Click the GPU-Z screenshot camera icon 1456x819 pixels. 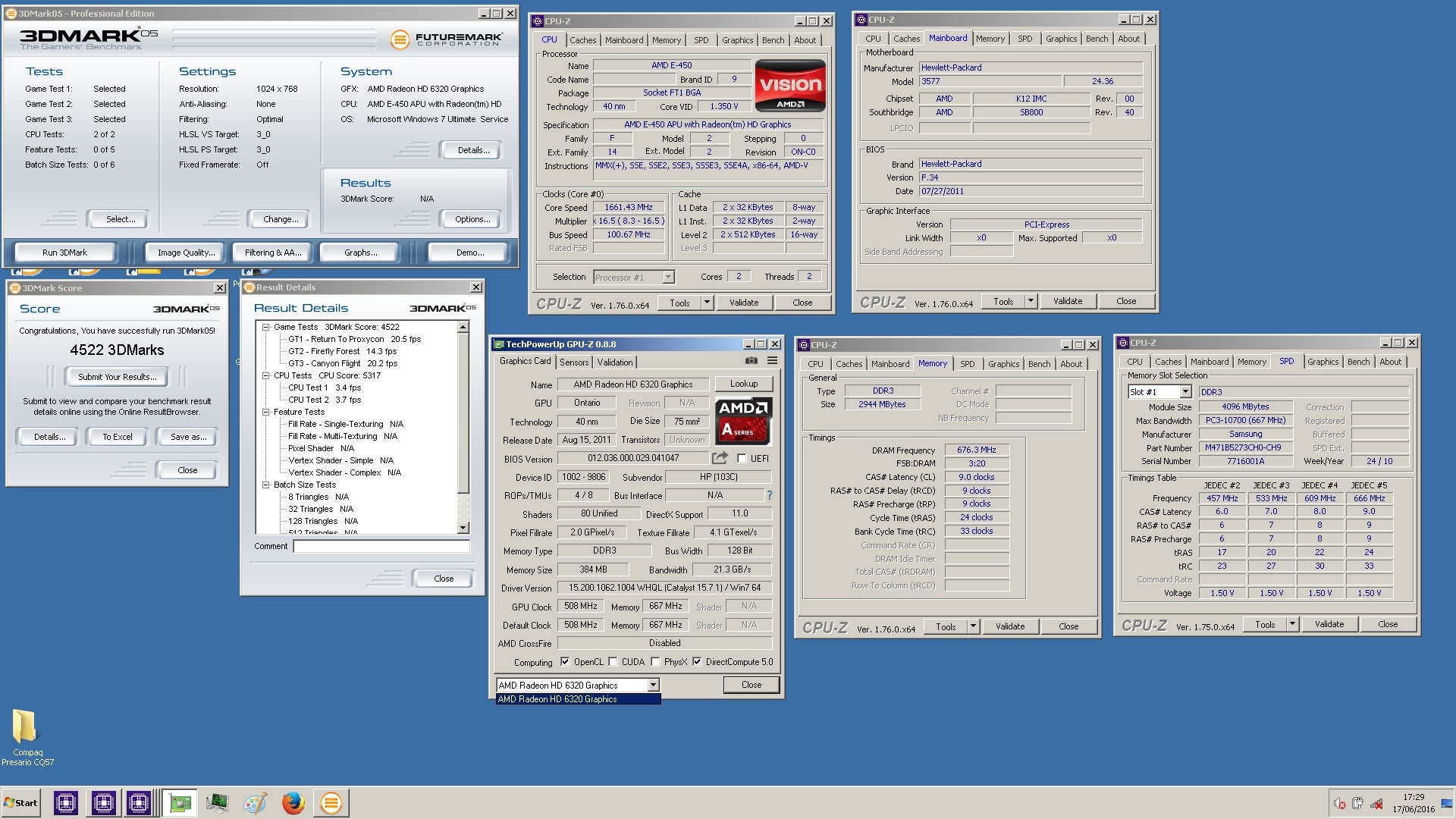coord(751,361)
